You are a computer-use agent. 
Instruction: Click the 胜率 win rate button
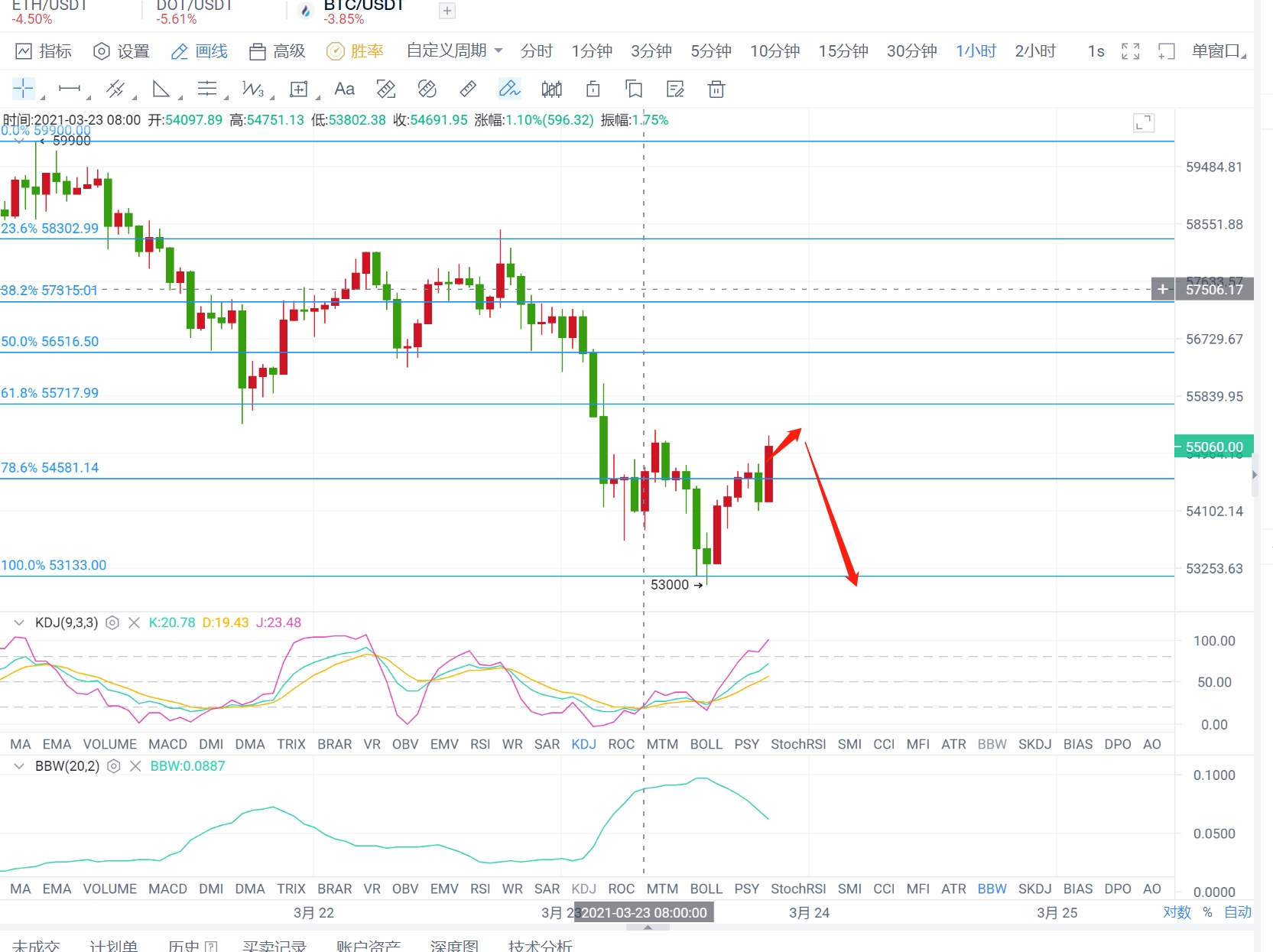click(356, 51)
